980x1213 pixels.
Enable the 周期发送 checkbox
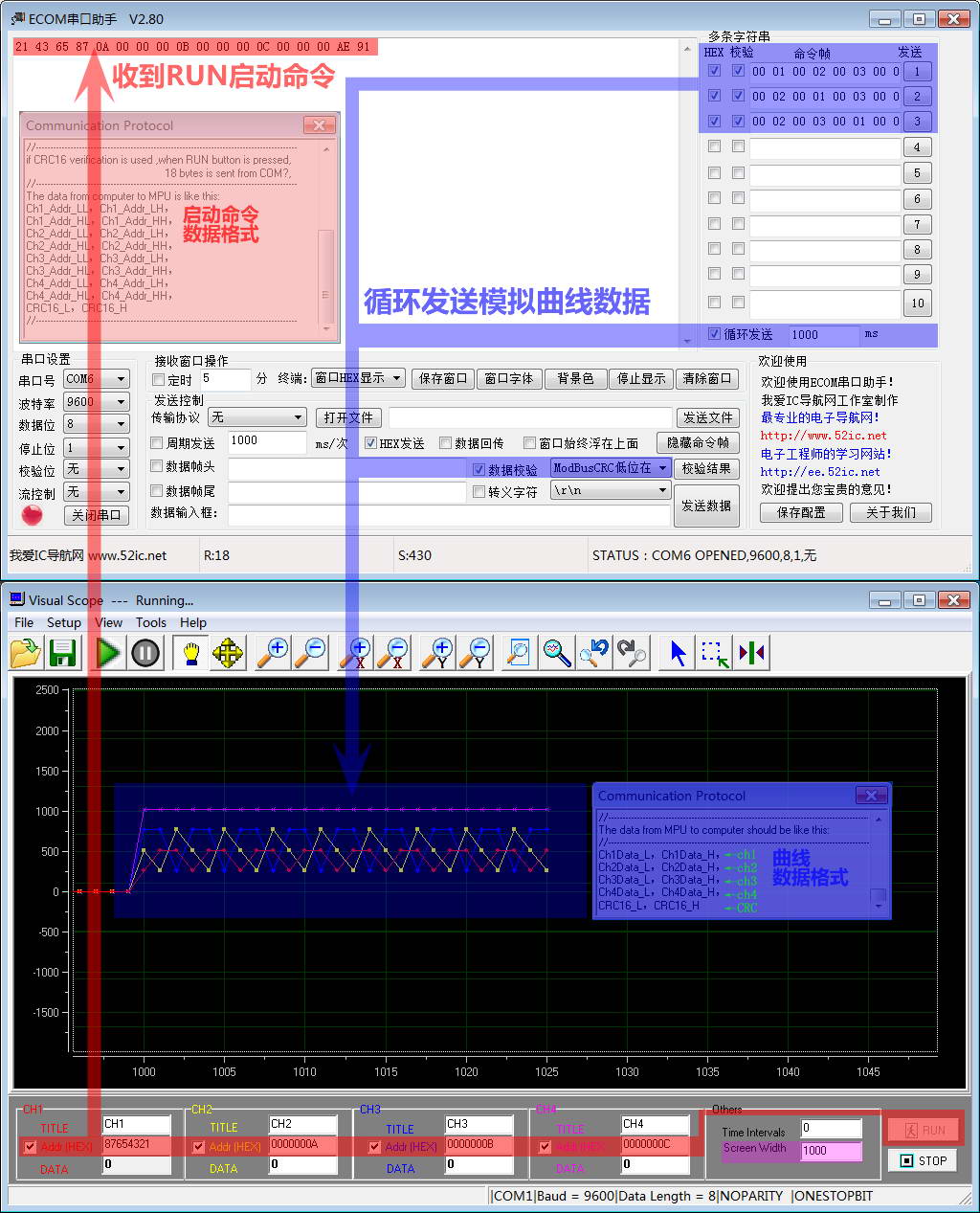158,443
